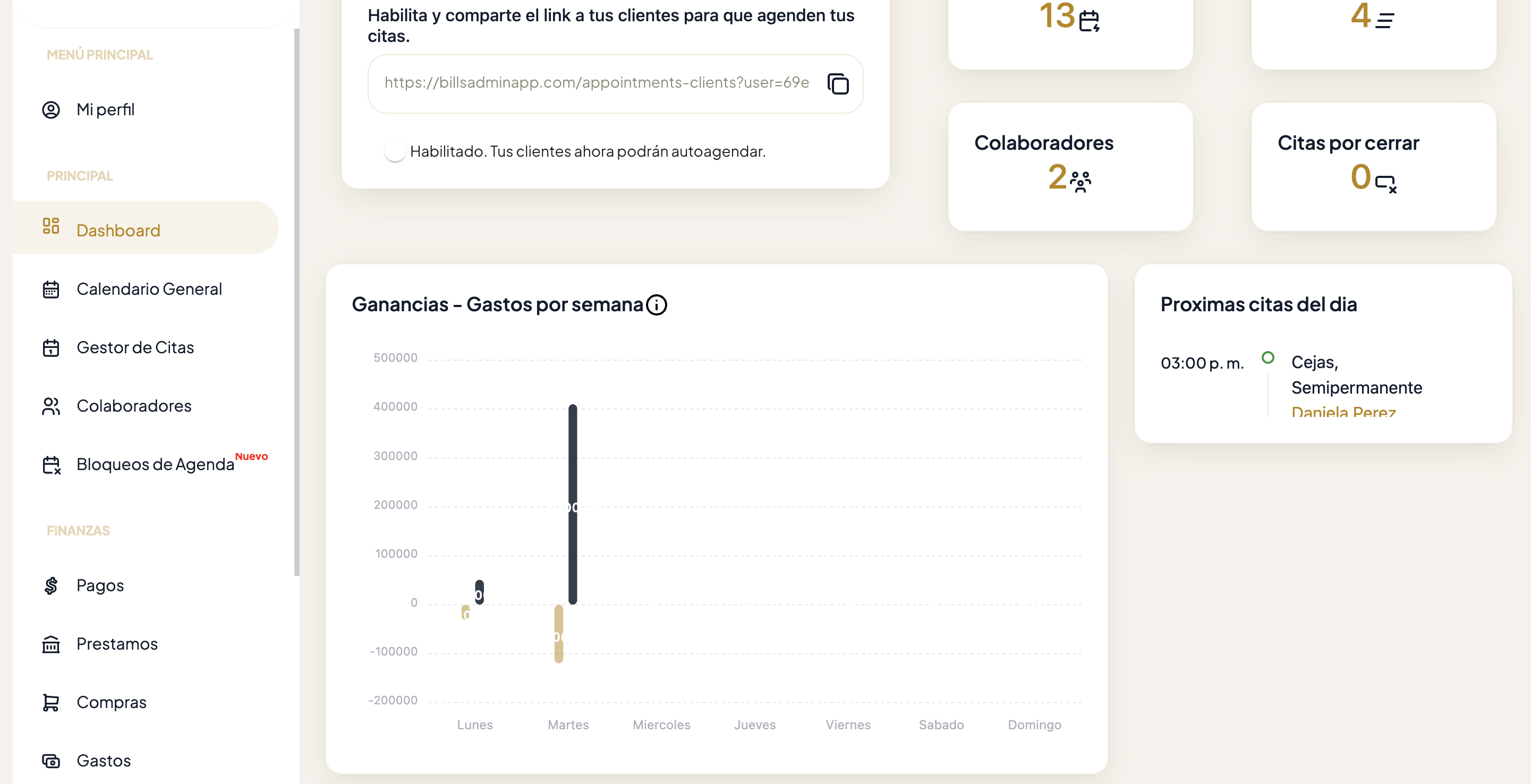This screenshot has width=1531, height=784.
Task: Copy the appointments link to clipboard
Action: coord(838,84)
